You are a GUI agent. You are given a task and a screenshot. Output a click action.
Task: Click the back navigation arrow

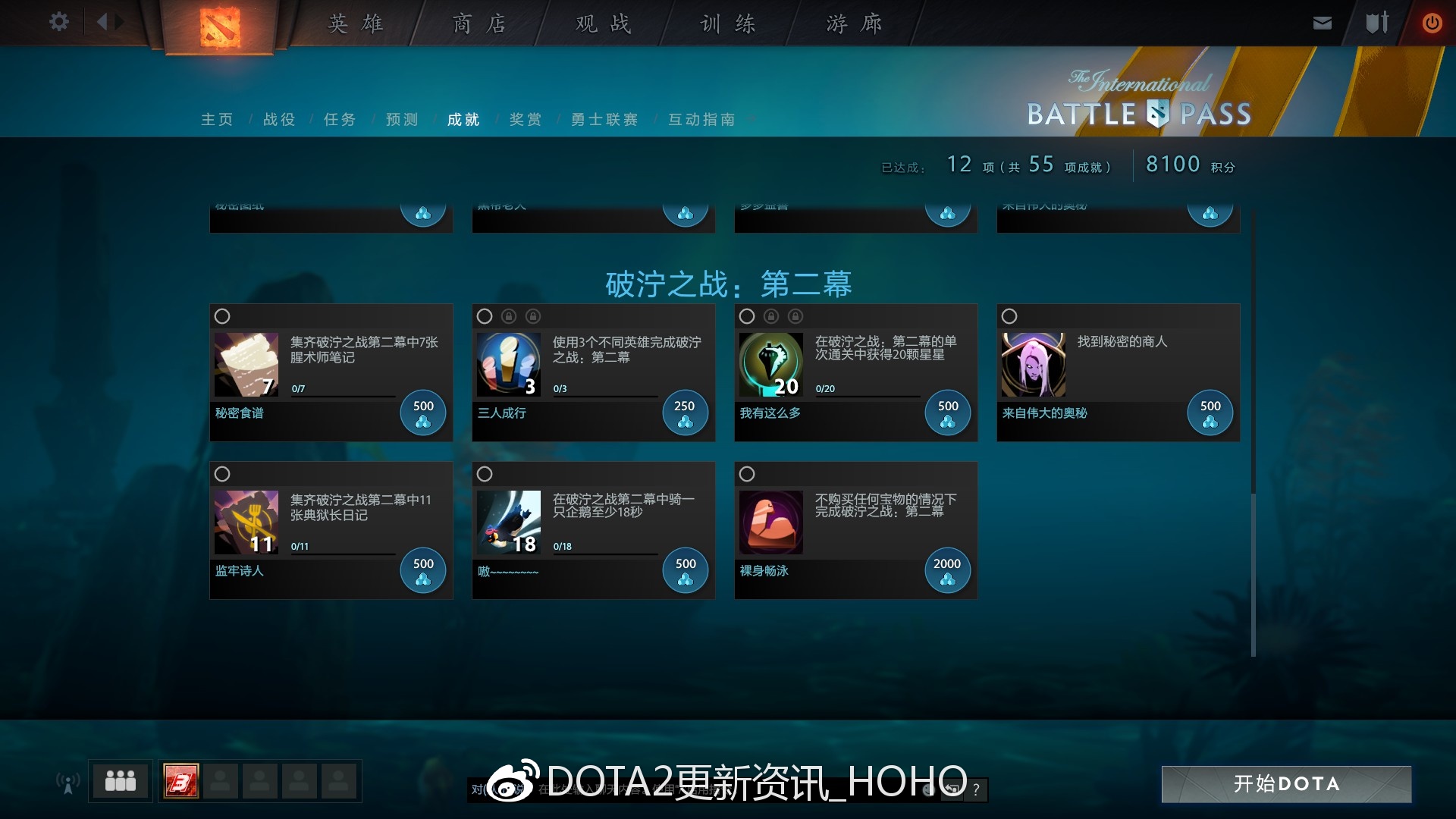pos(102,21)
